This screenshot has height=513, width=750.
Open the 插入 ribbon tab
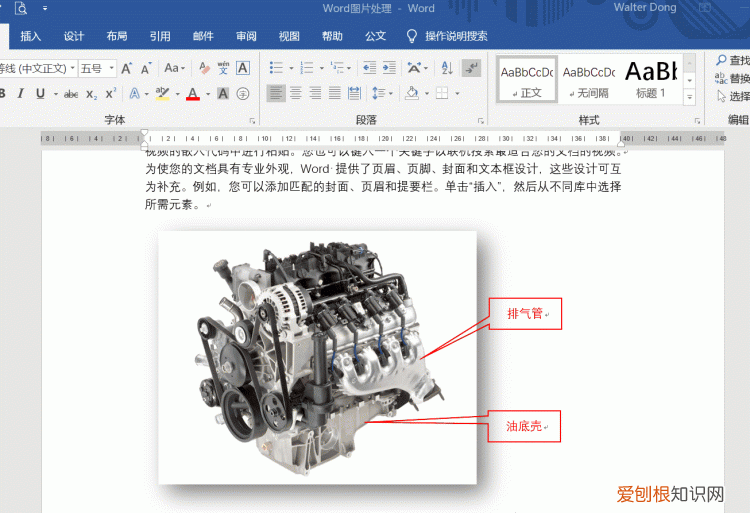tap(31, 36)
